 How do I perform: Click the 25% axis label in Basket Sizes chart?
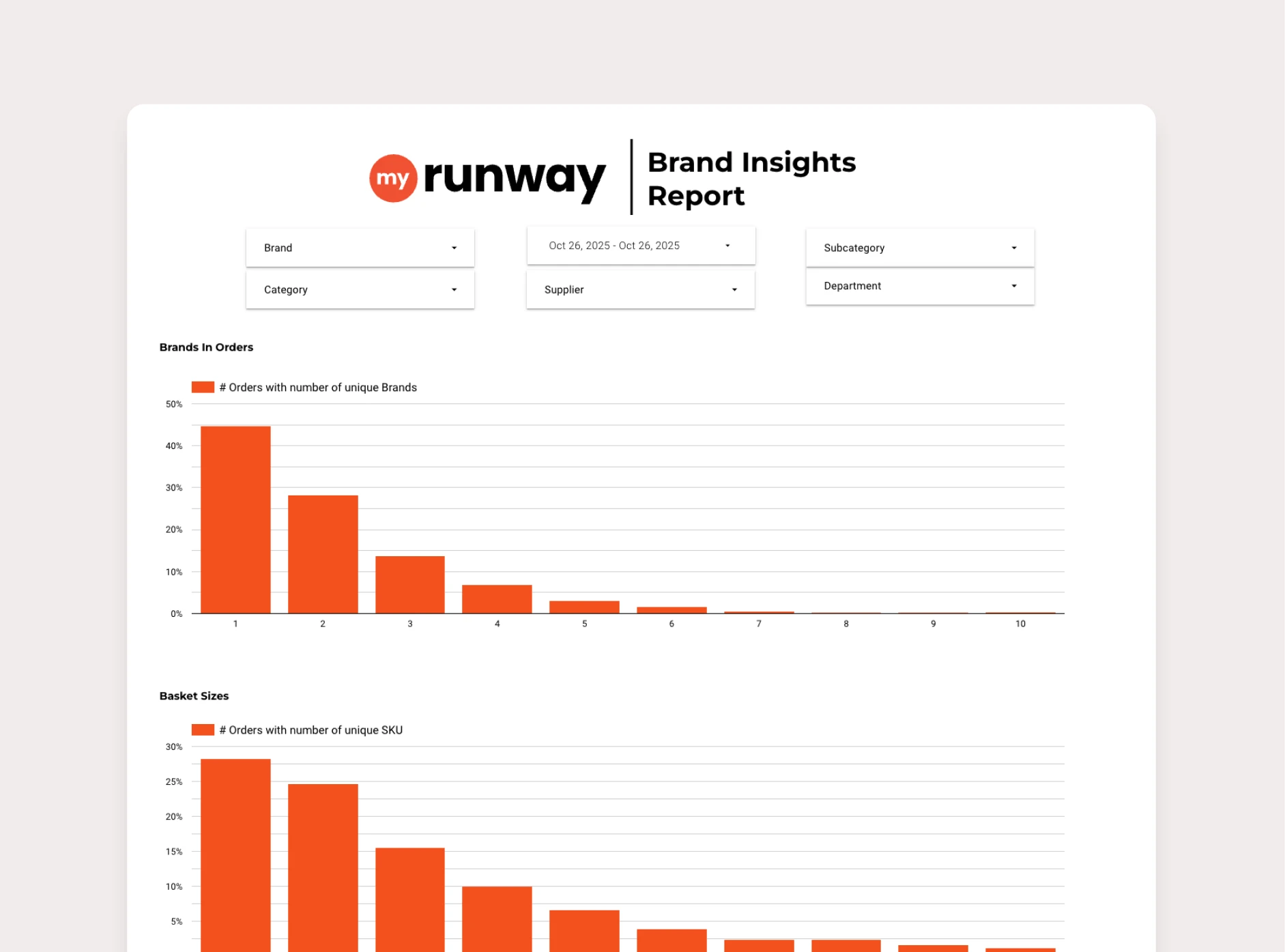174,781
